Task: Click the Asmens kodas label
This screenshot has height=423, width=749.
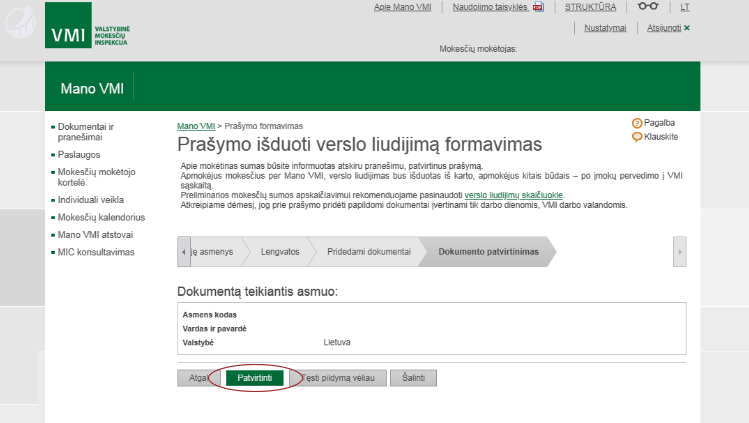Action: 209,315
